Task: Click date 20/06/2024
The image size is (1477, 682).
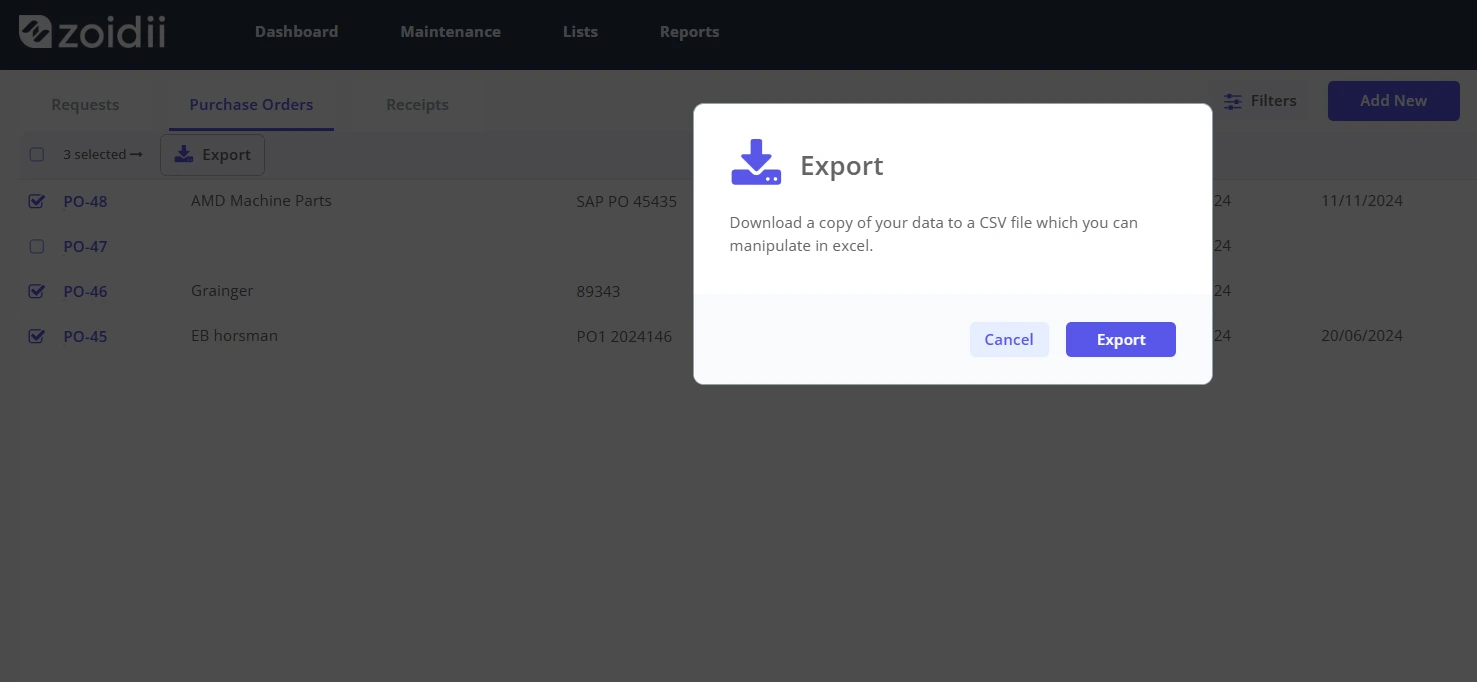Action: (x=1361, y=335)
